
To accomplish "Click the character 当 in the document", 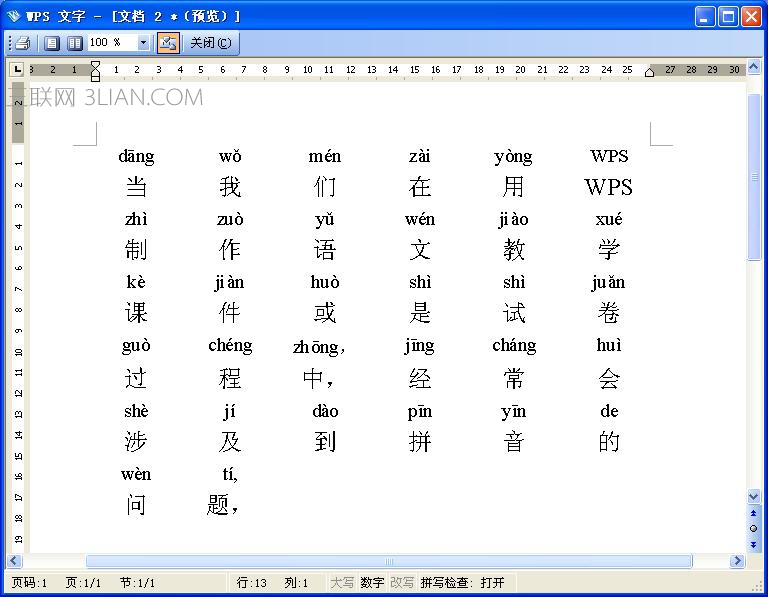I will [x=136, y=187].
